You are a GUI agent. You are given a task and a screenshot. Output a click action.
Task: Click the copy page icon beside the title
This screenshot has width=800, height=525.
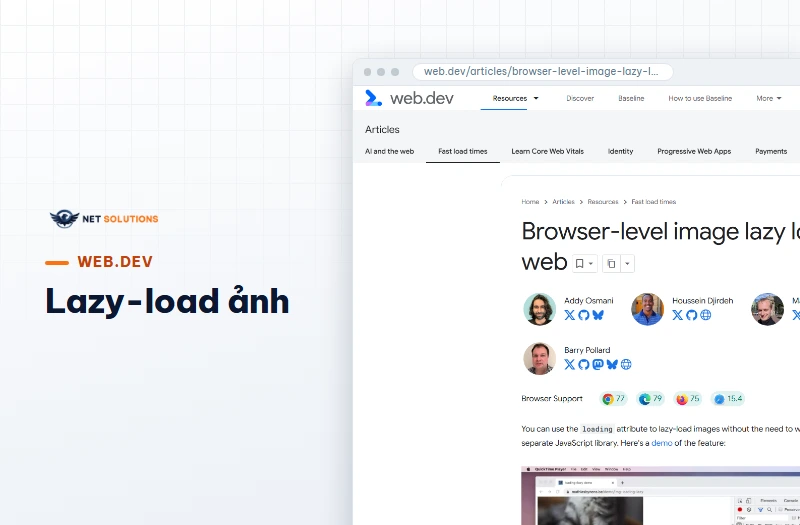click(x=611, y=264)
